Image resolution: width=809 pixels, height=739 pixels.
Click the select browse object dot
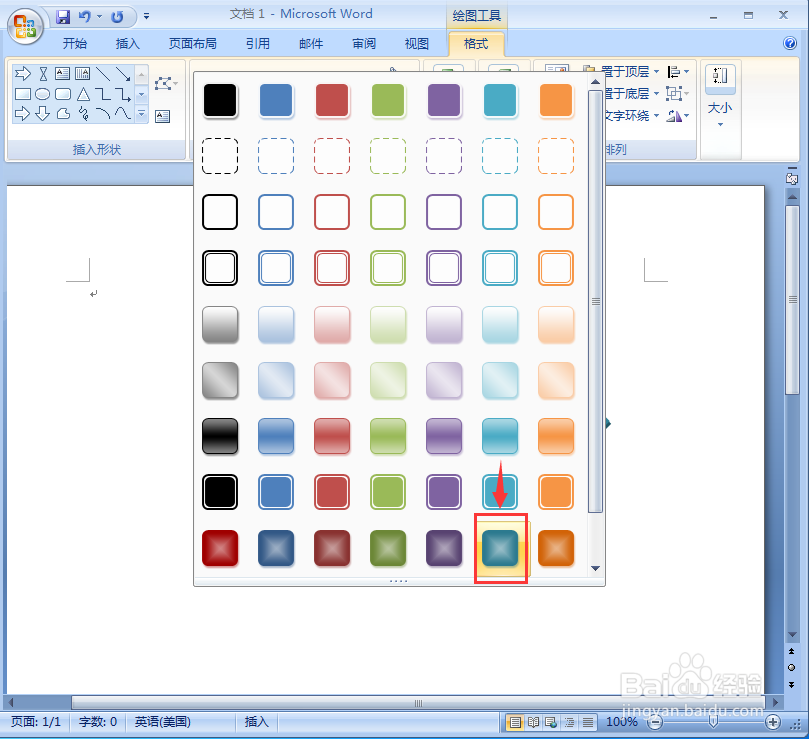(791, 668)
